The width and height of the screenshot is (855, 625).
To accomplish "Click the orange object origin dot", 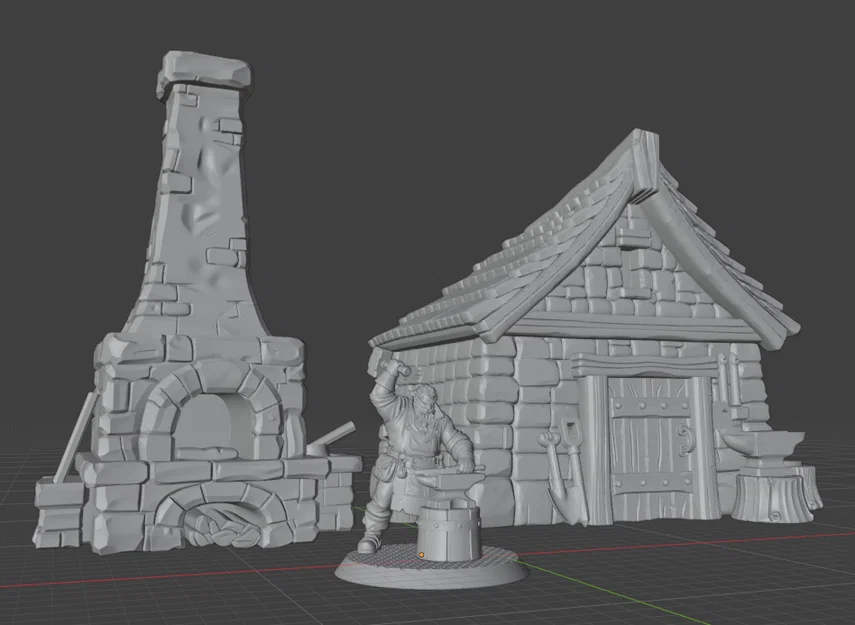I will pos(422,555).
